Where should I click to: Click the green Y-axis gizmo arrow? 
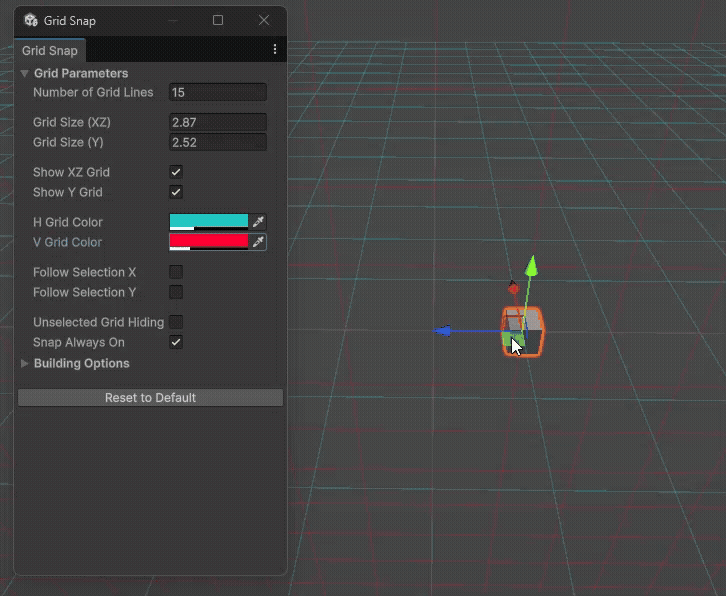tap(532, 267)
